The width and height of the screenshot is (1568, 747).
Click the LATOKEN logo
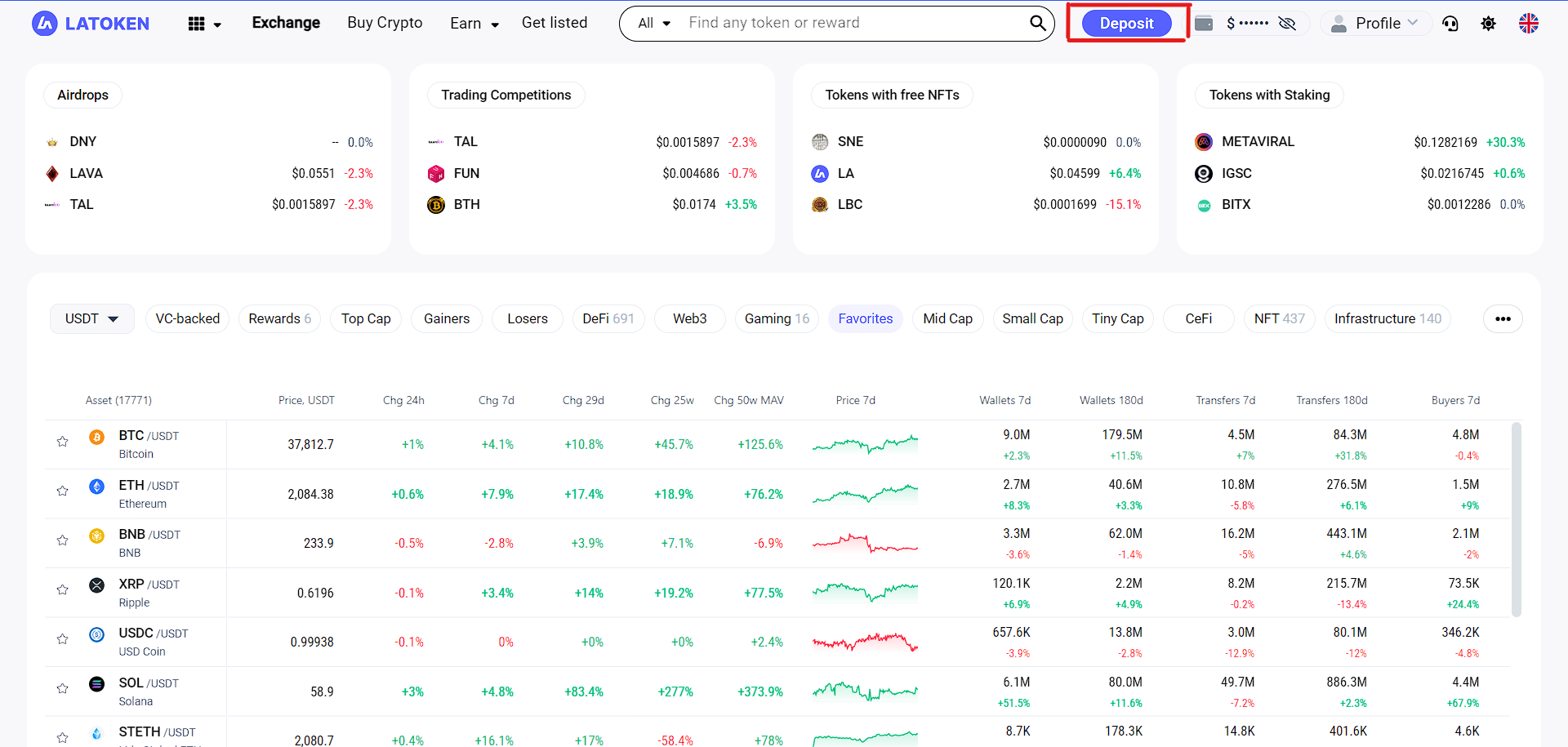pos(91,24)
